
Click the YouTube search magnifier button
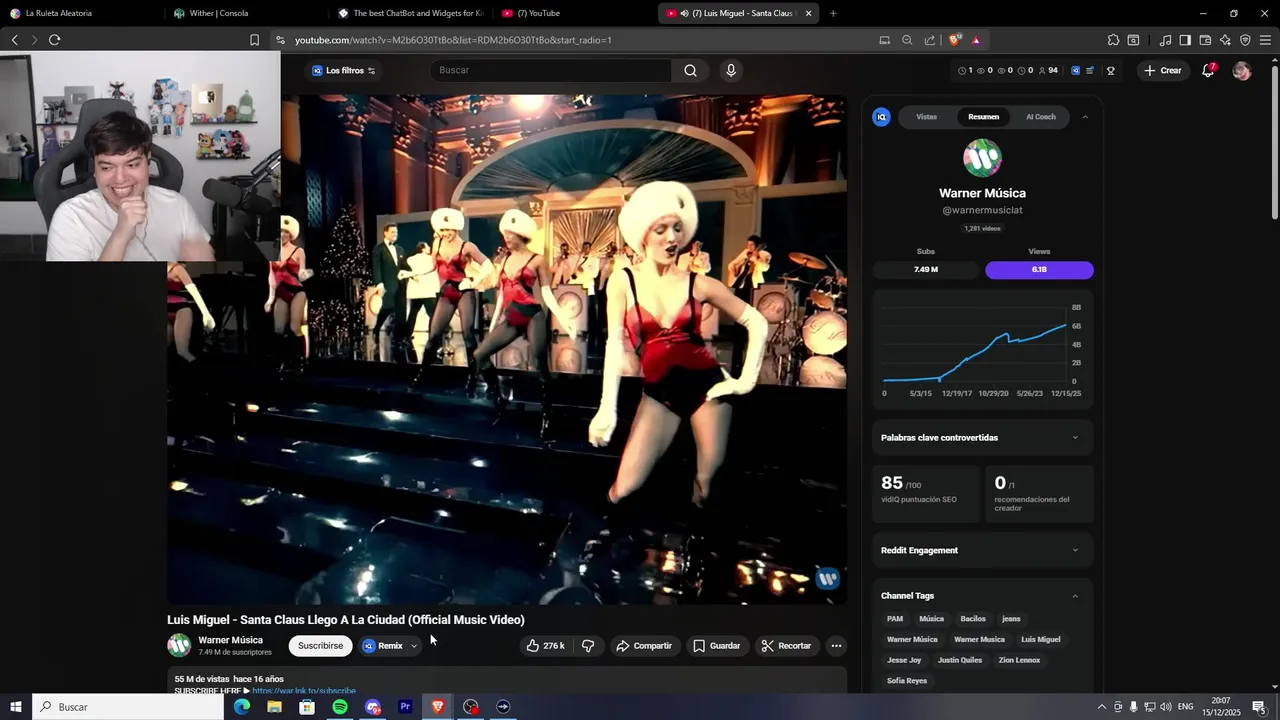[x=690, y=70]
